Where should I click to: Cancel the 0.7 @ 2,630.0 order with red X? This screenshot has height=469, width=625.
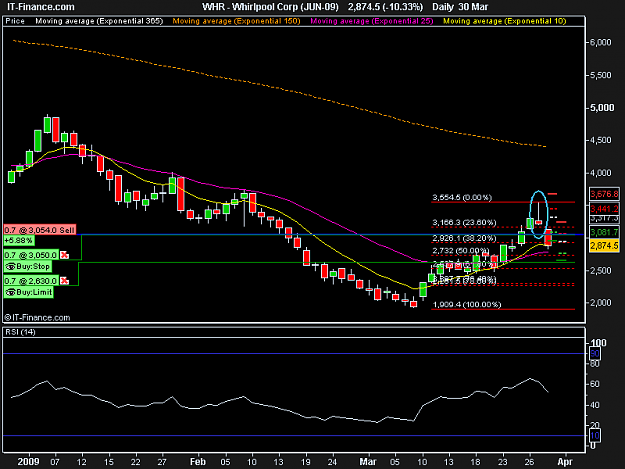coord(64,281)
